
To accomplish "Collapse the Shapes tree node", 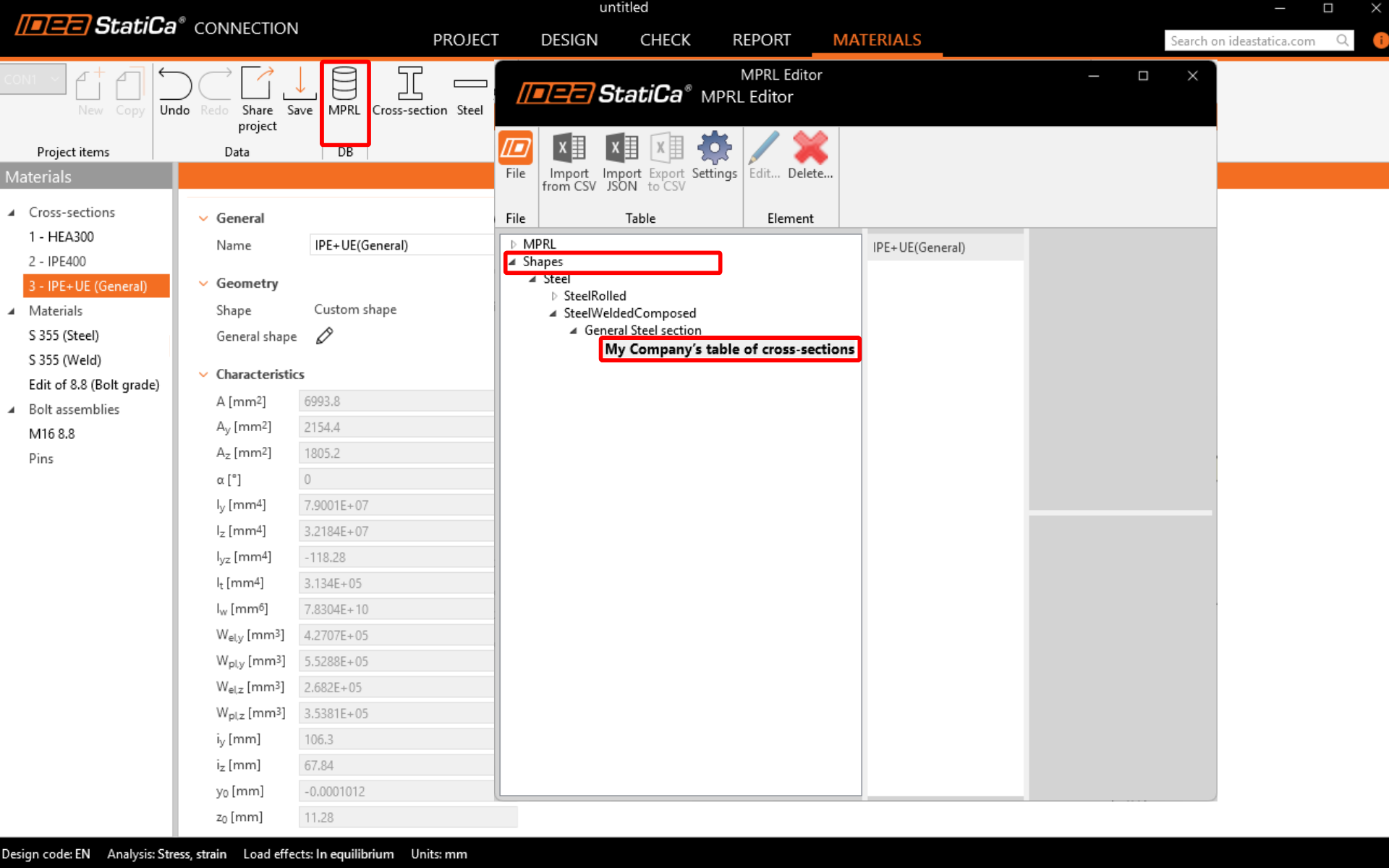I will click(x=512, y=262).
